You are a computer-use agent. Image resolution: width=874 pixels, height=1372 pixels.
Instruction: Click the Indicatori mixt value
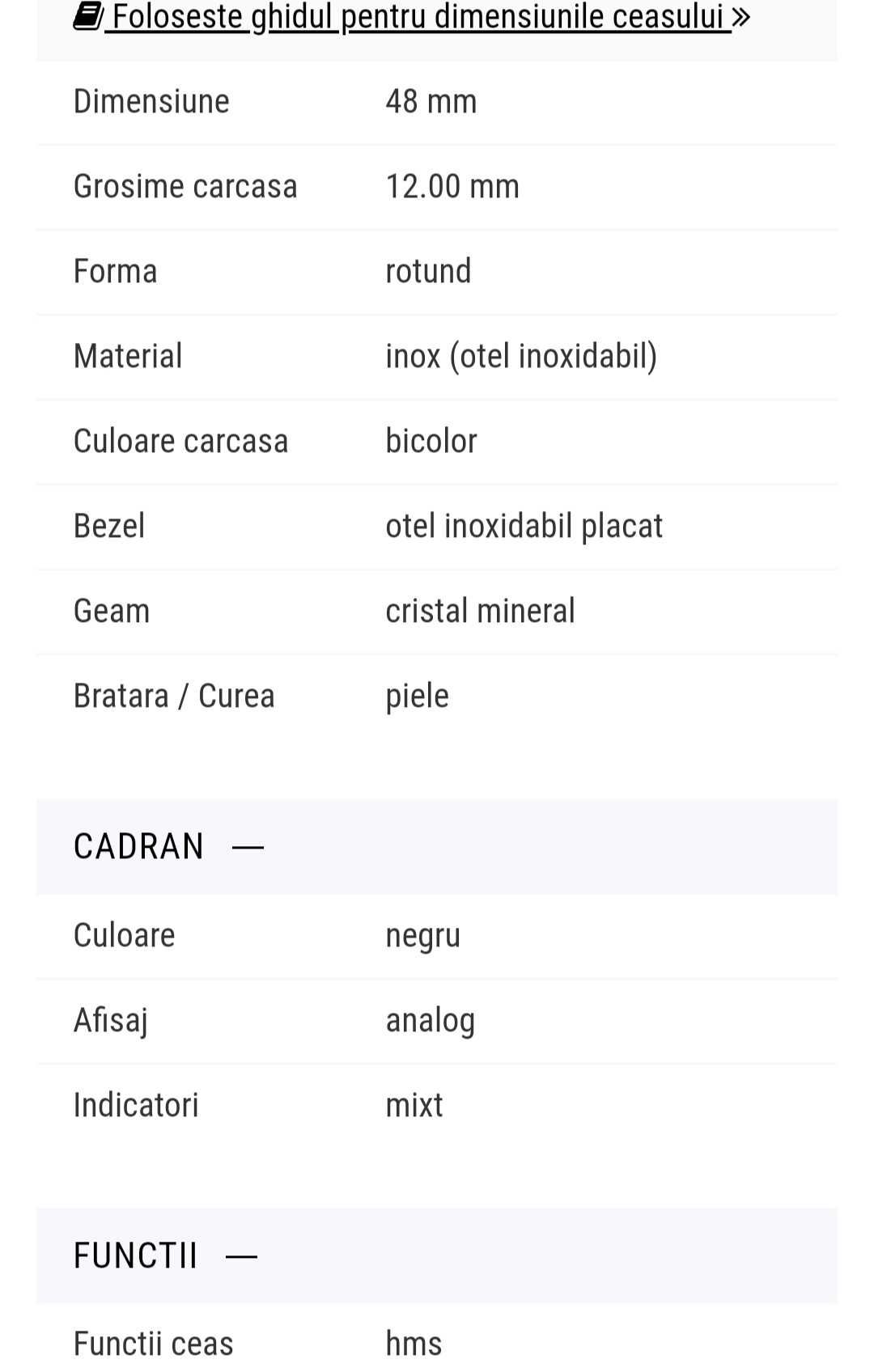tap(414, 1105)
